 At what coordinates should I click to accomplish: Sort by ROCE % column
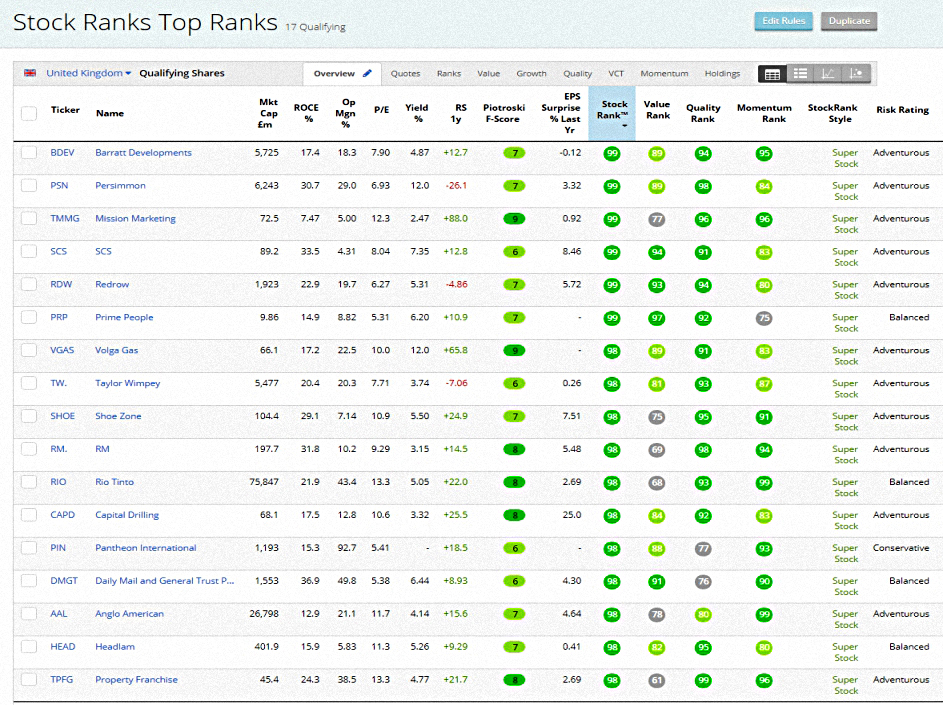(306, 113)
